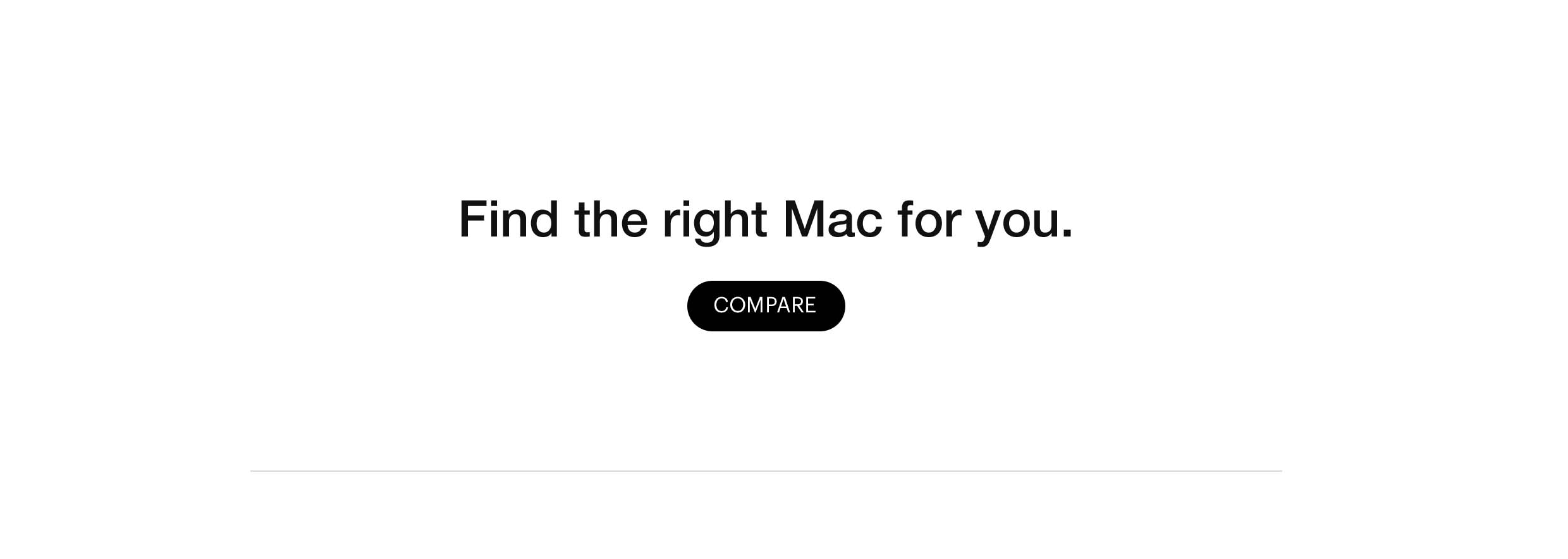Click the period at the end of the heading
This screenshot has height=559, width=1568.
click(1067, 234)
